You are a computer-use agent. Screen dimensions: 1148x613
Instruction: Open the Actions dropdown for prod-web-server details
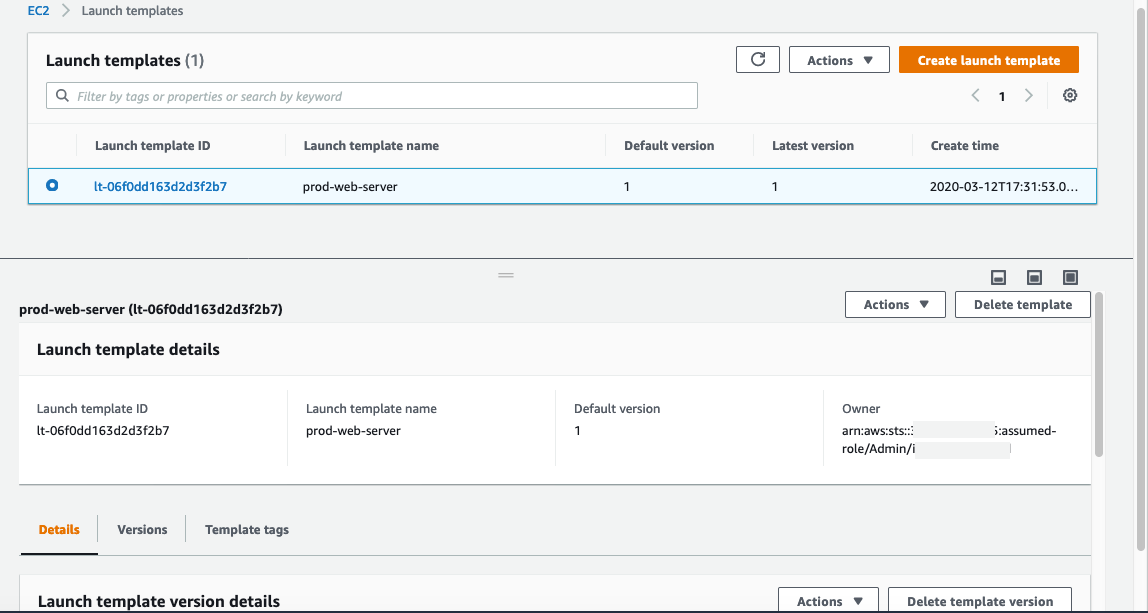(895, 304)
